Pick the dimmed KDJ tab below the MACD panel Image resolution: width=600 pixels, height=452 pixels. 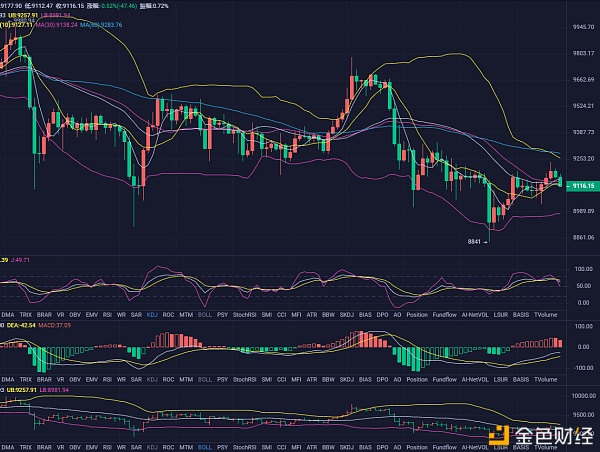coord(152,379)
